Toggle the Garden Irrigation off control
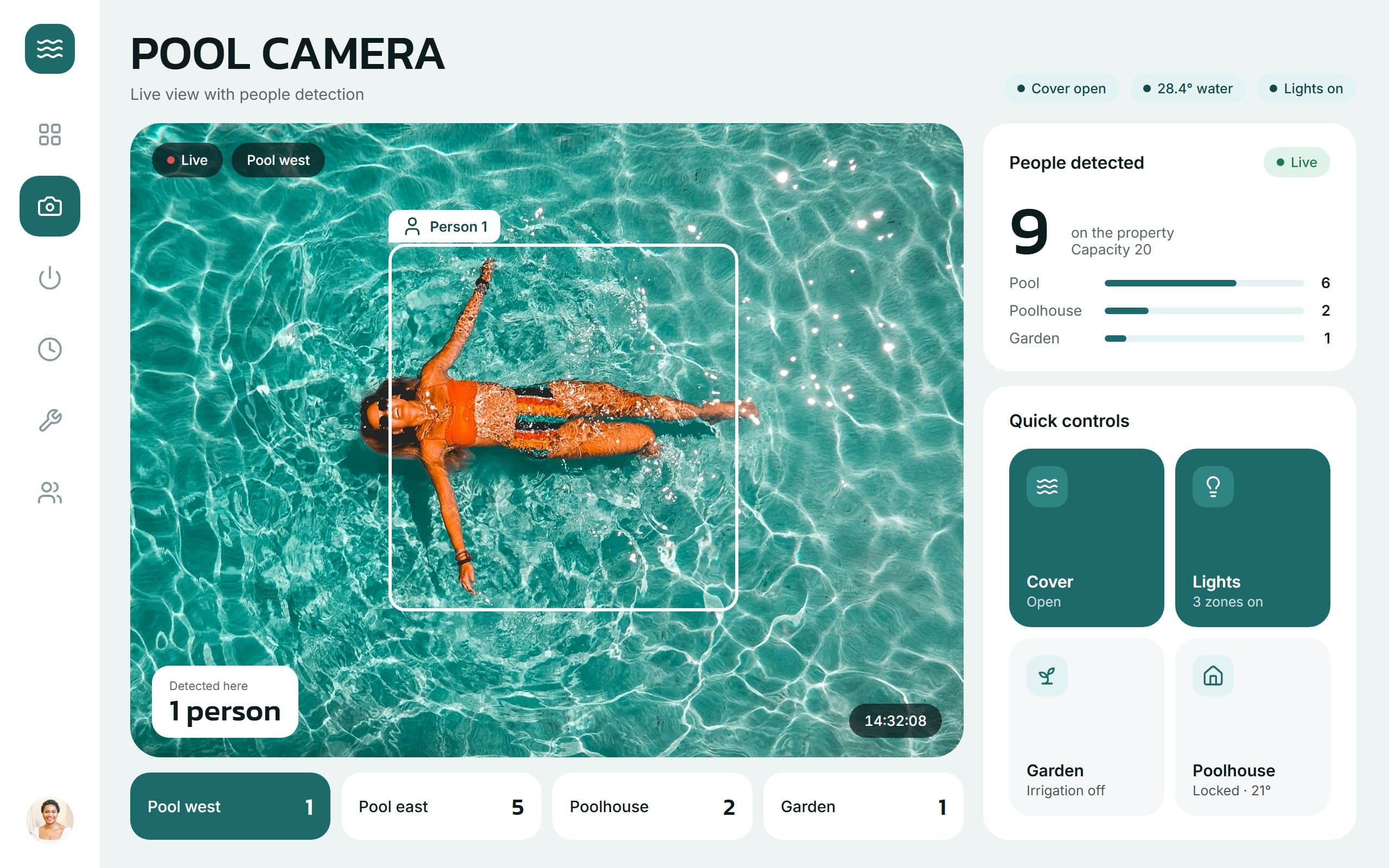This screenshot has height=868, width=1389. [1087, 727]
